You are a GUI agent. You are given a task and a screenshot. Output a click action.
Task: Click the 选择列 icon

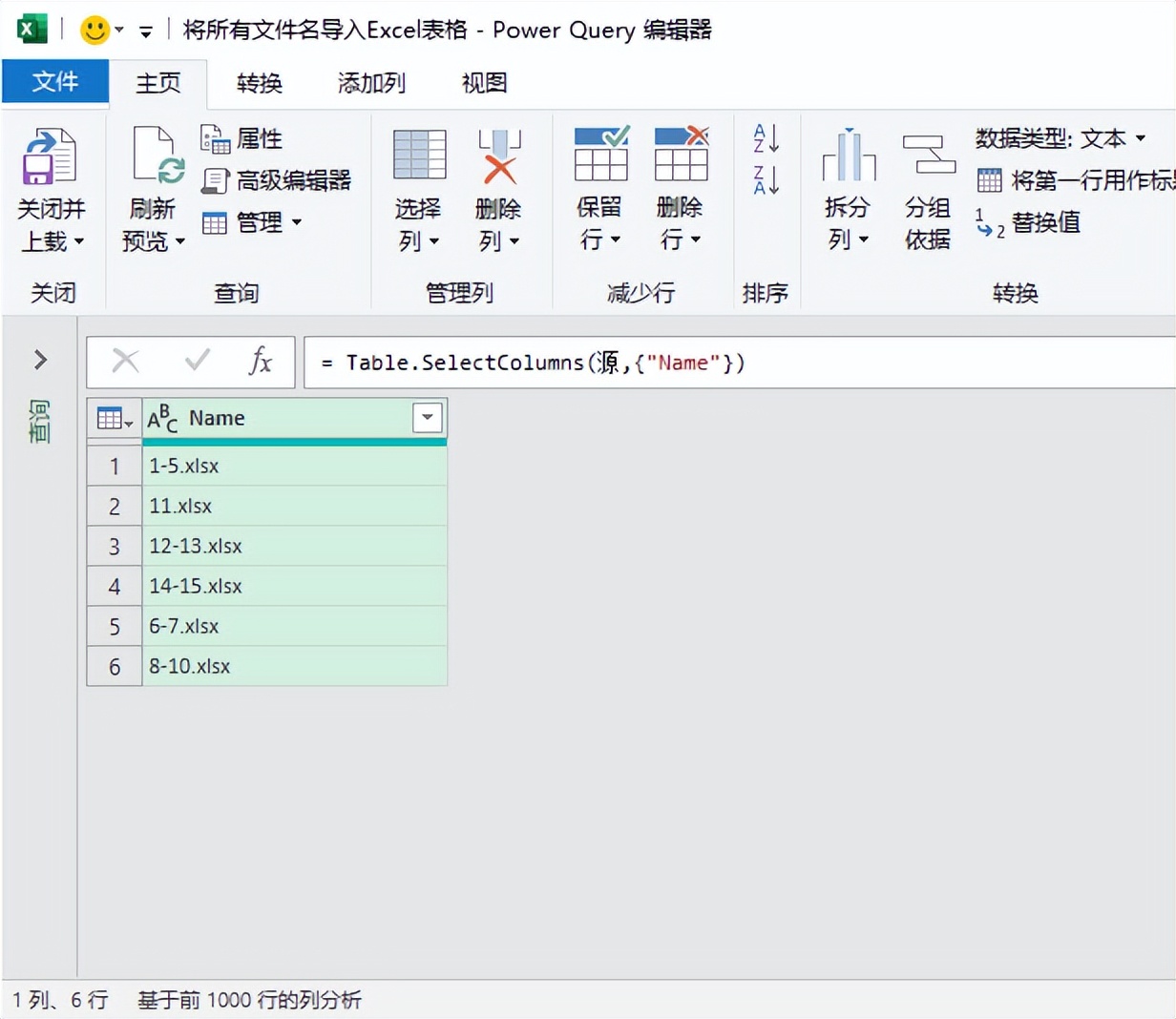419,155
